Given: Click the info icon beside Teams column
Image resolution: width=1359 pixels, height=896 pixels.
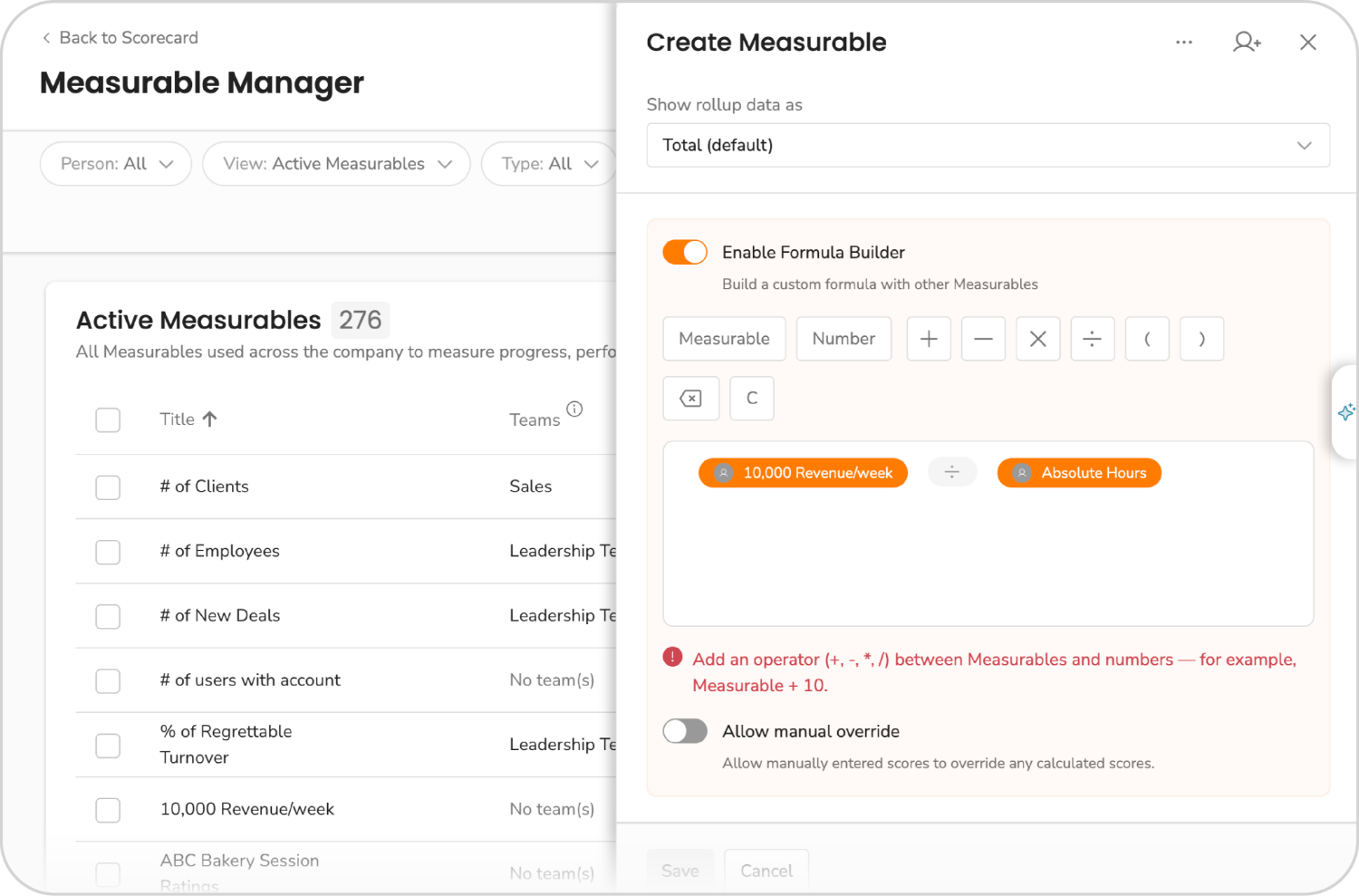Looking at the screenshot, I should [x=575, y=409].
